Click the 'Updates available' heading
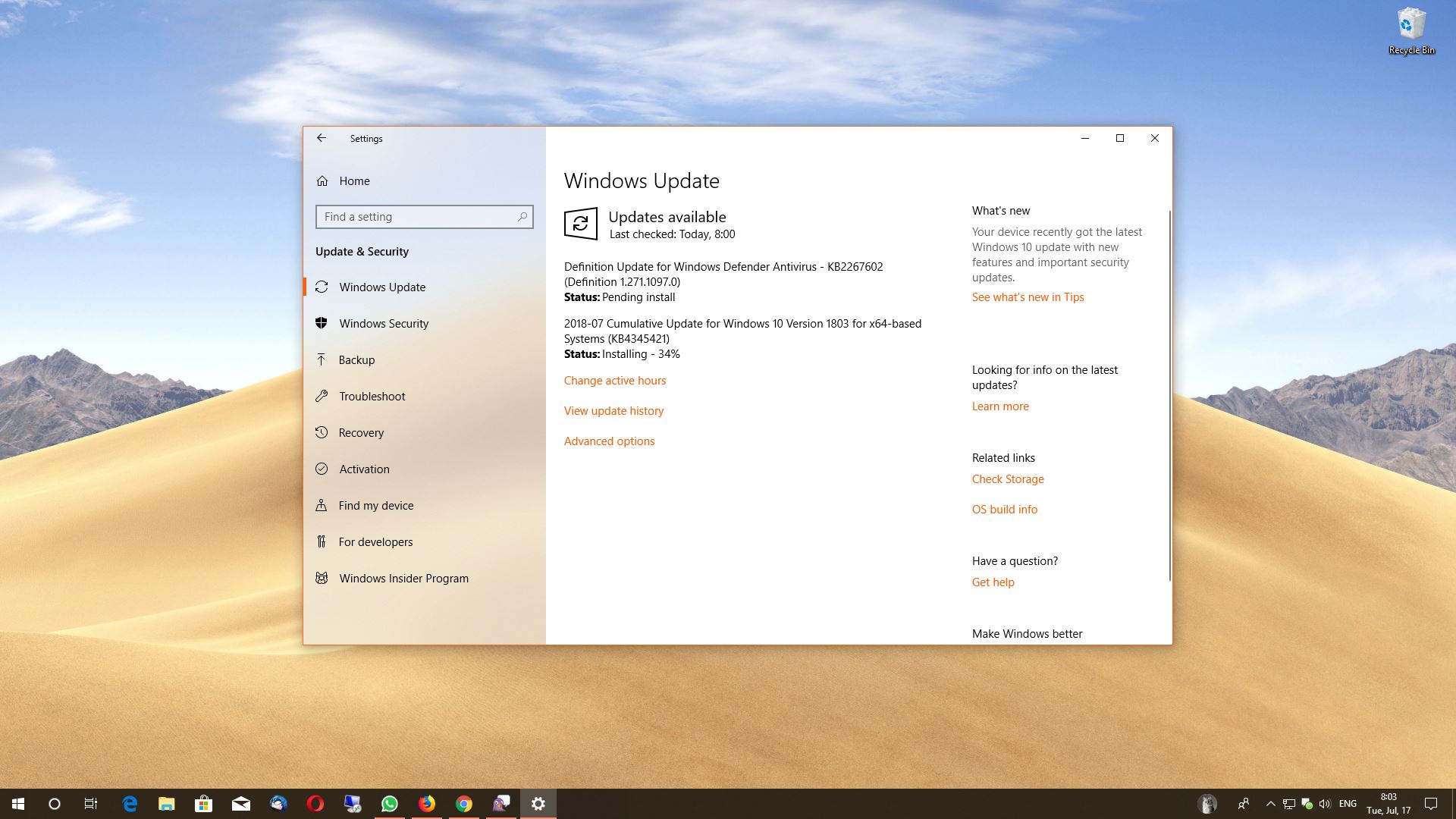 click(667, 217)
